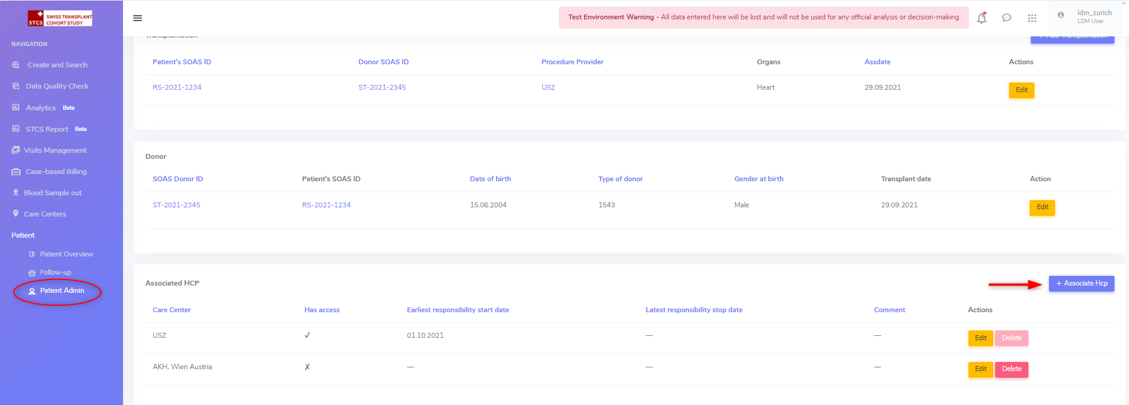This screenshot has height=405, width=1129.
Task: Navigate to Case-based Billing
Action: pyautogui.click(x=56, y=172)
